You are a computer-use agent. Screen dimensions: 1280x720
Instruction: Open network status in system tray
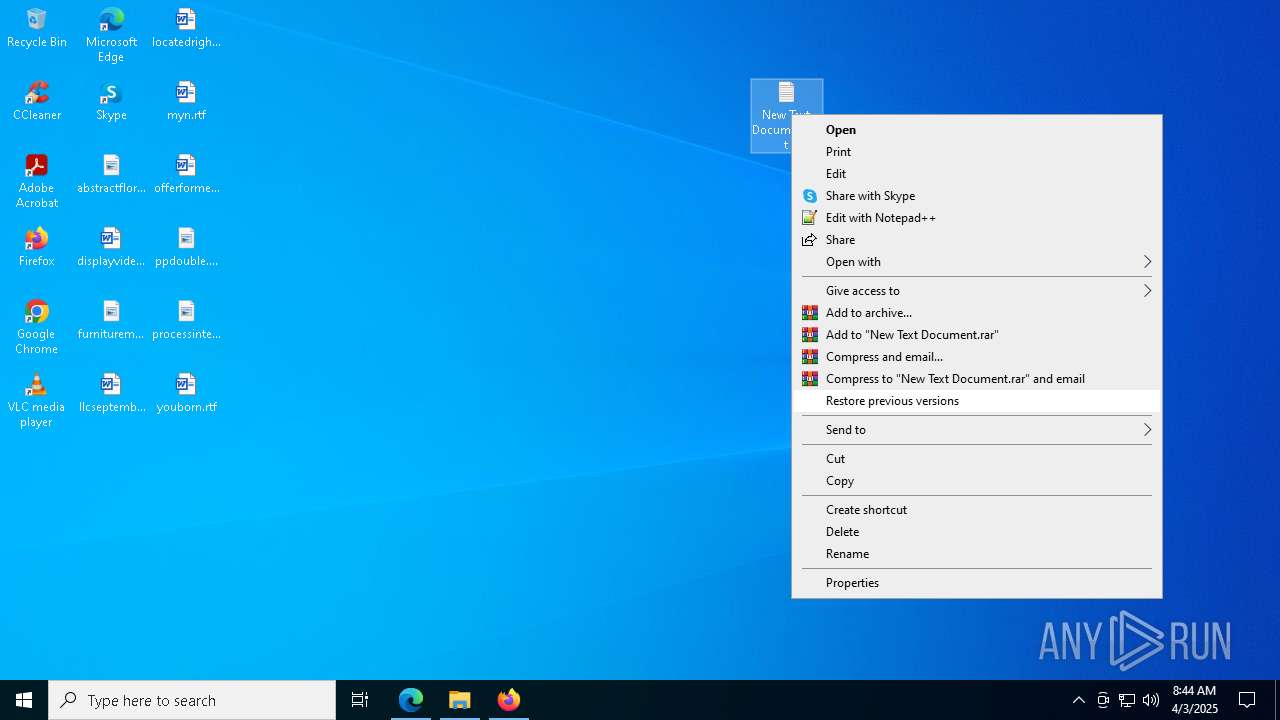pyautogui.click(x=1127, y=700)
